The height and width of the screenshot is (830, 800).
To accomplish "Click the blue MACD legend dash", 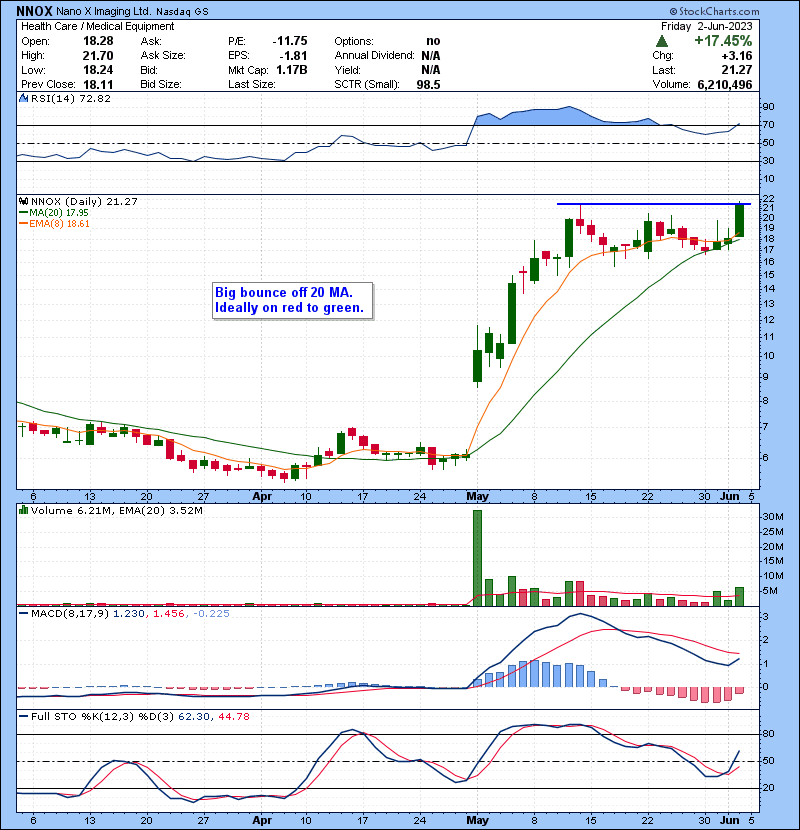I will point(23,614).
